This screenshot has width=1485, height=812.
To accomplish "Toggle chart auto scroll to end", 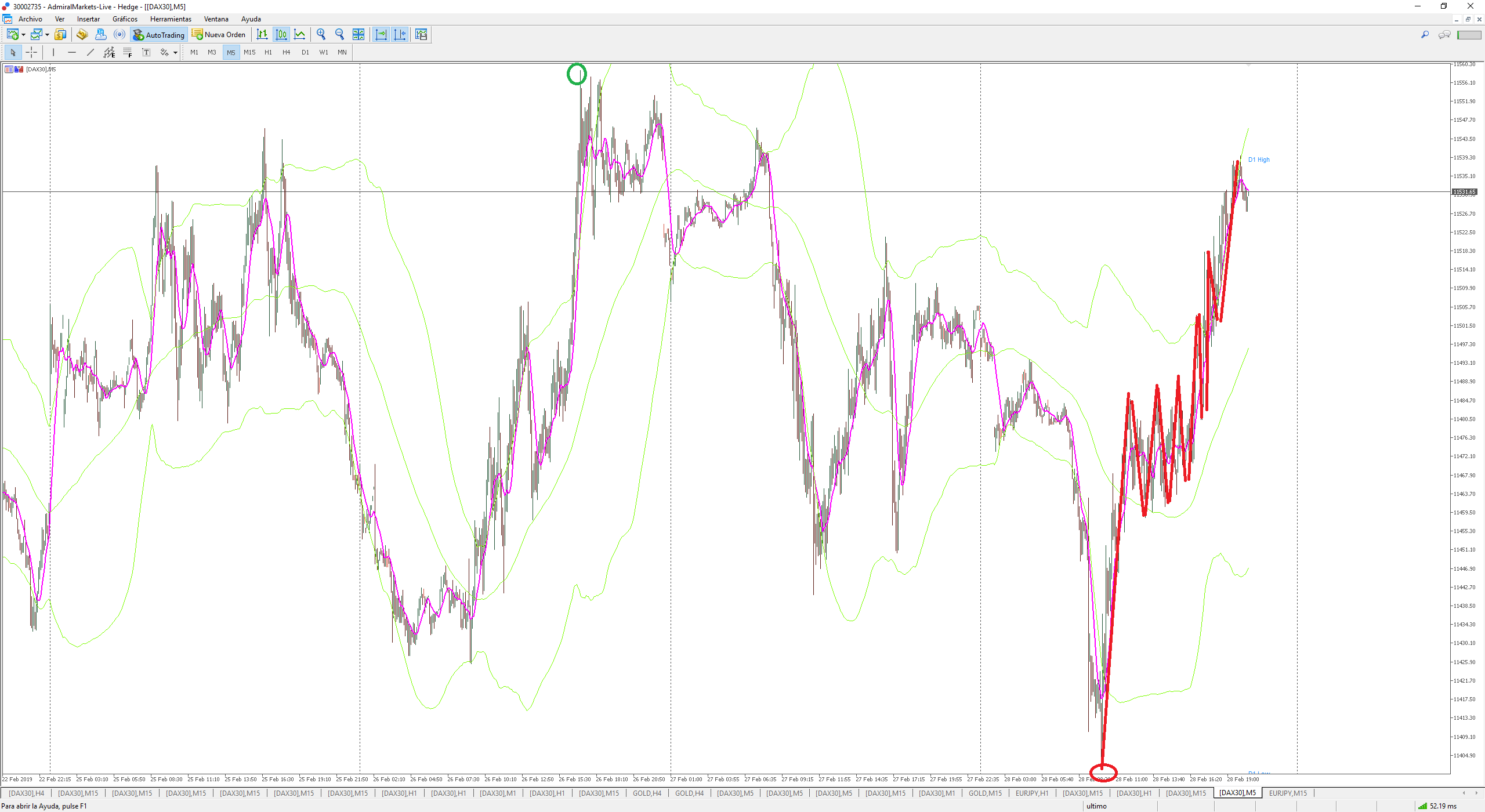I will coord(381,35).
